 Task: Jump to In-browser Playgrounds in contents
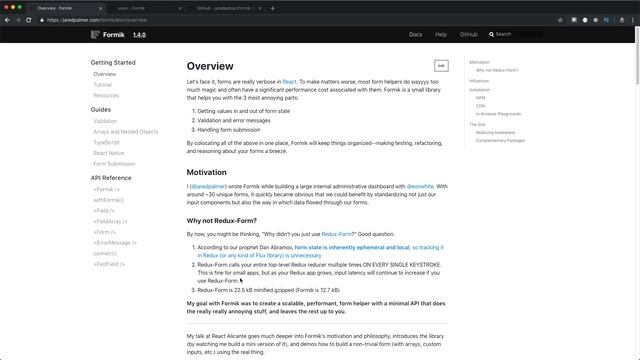(x=498, y=114)
